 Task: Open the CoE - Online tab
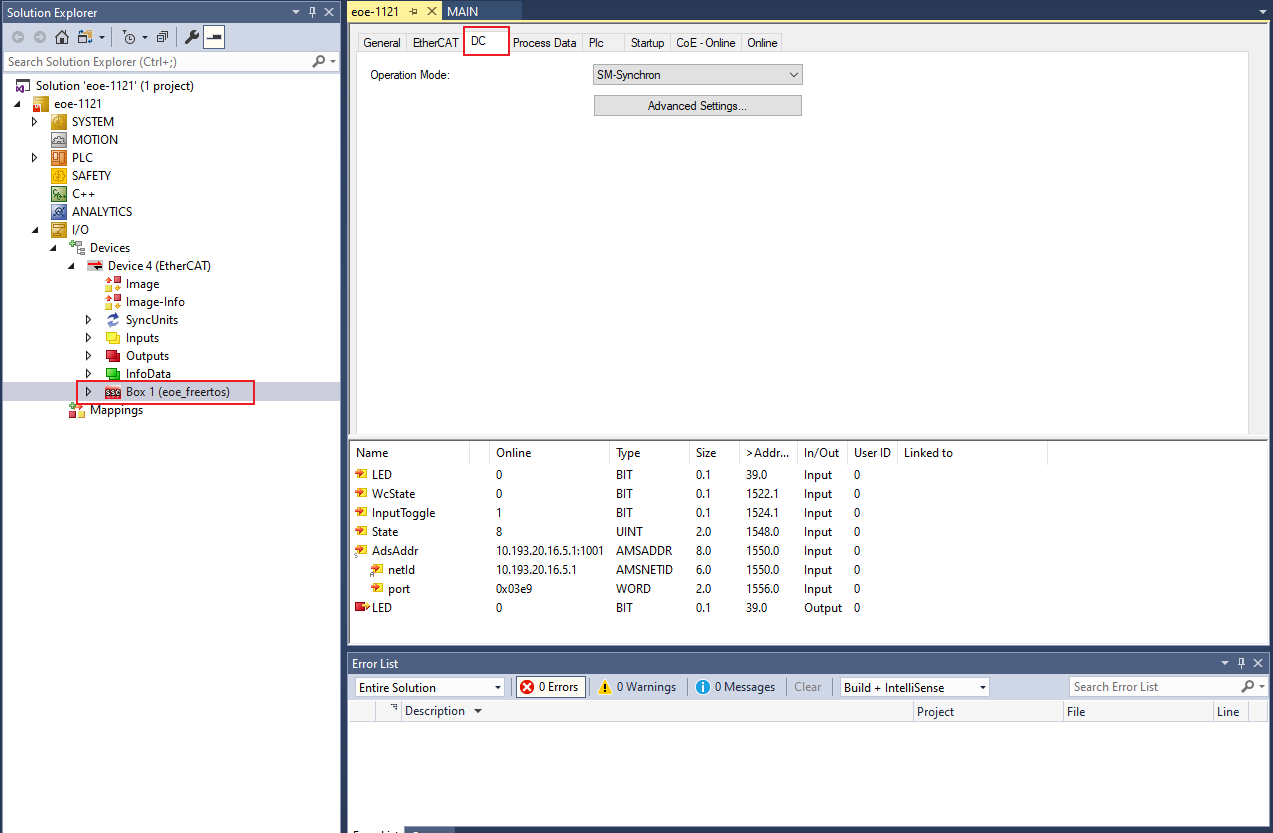coord(705,43)
